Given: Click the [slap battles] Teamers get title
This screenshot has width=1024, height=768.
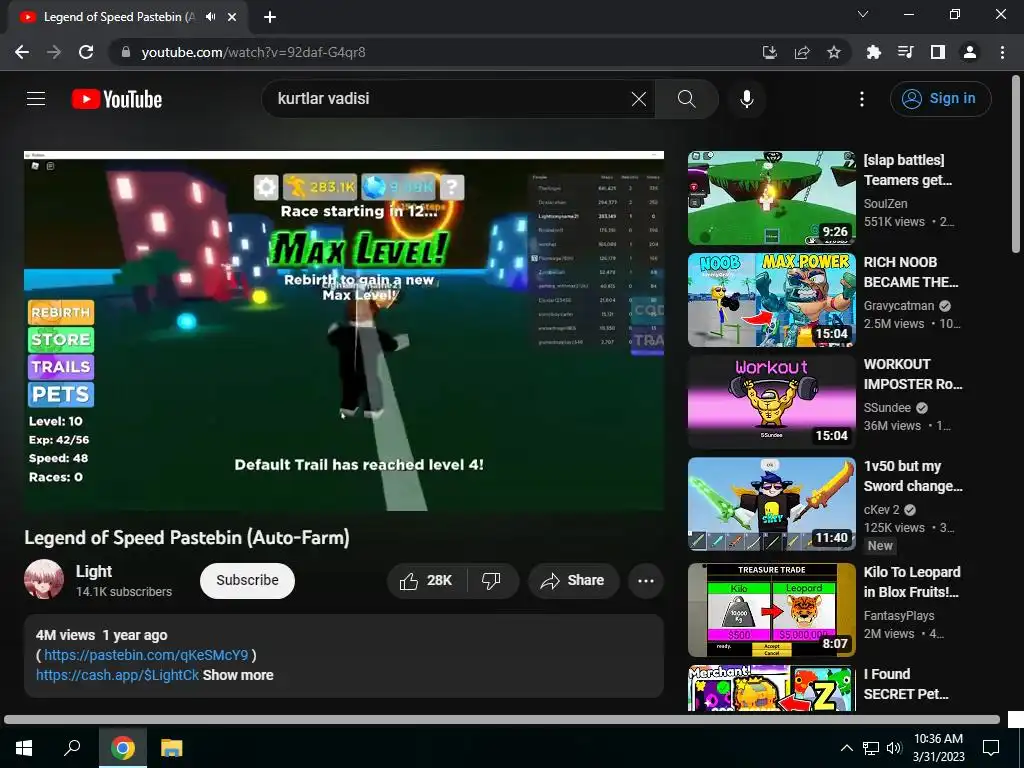Looking at the screenshot, I should pos(908,170).
